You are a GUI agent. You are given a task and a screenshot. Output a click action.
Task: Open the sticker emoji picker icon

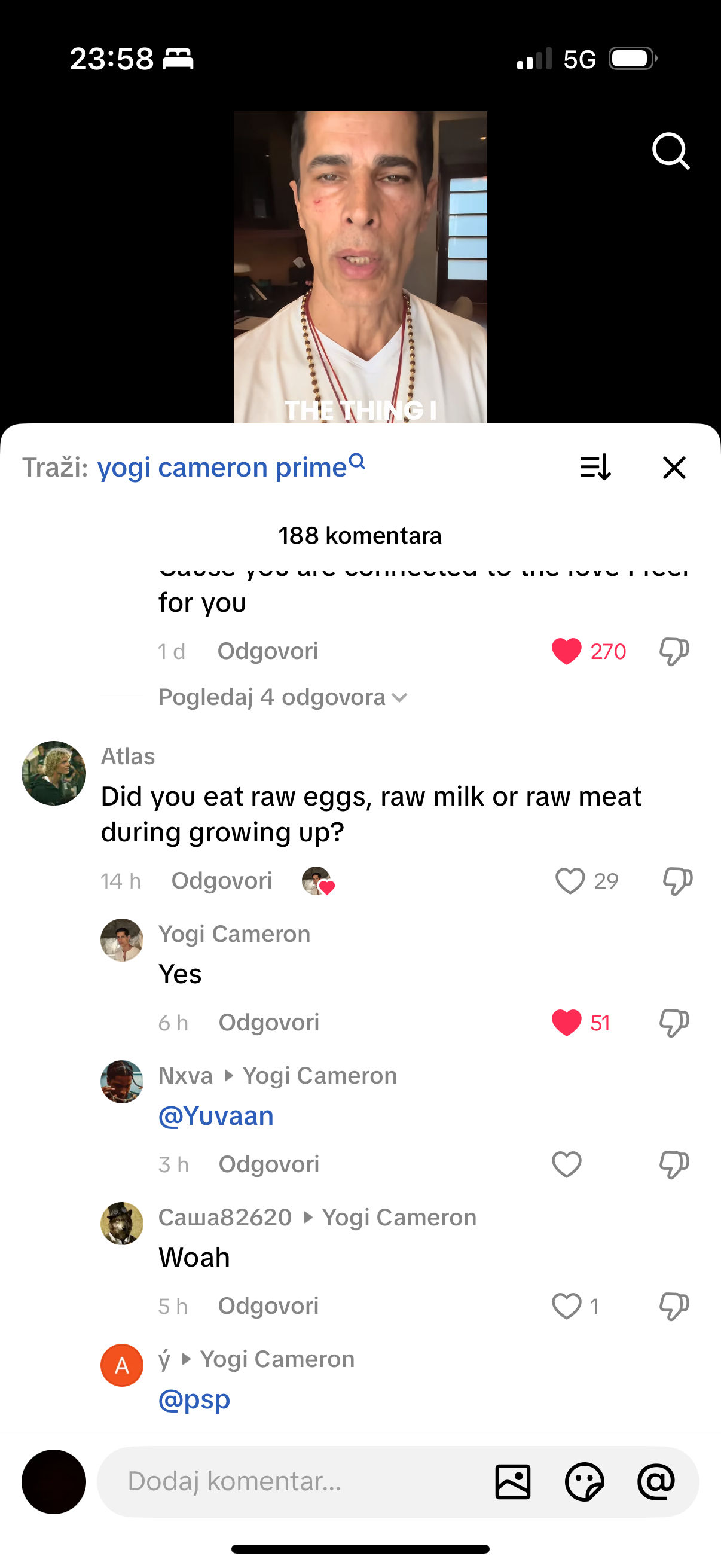coord(585,1481)
